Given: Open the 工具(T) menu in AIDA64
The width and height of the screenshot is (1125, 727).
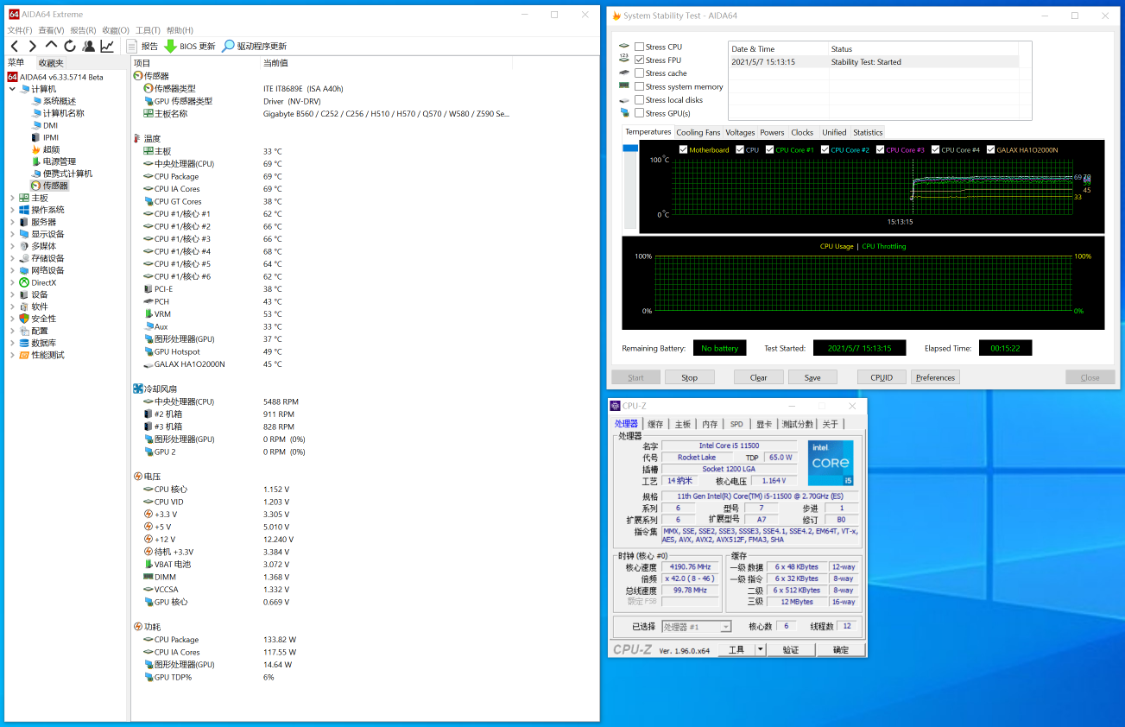Looking at the screenshot, I should point(148,30).
